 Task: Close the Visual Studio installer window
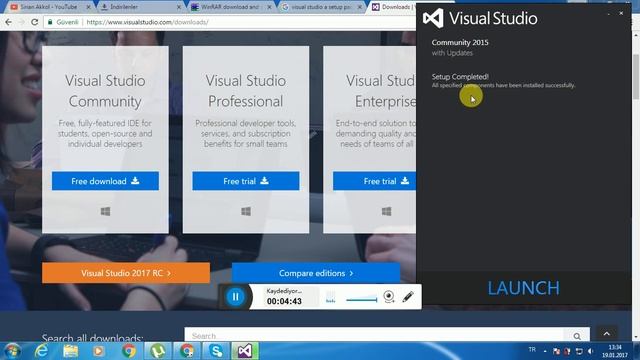pyautogui.click(x=621, y=13)
